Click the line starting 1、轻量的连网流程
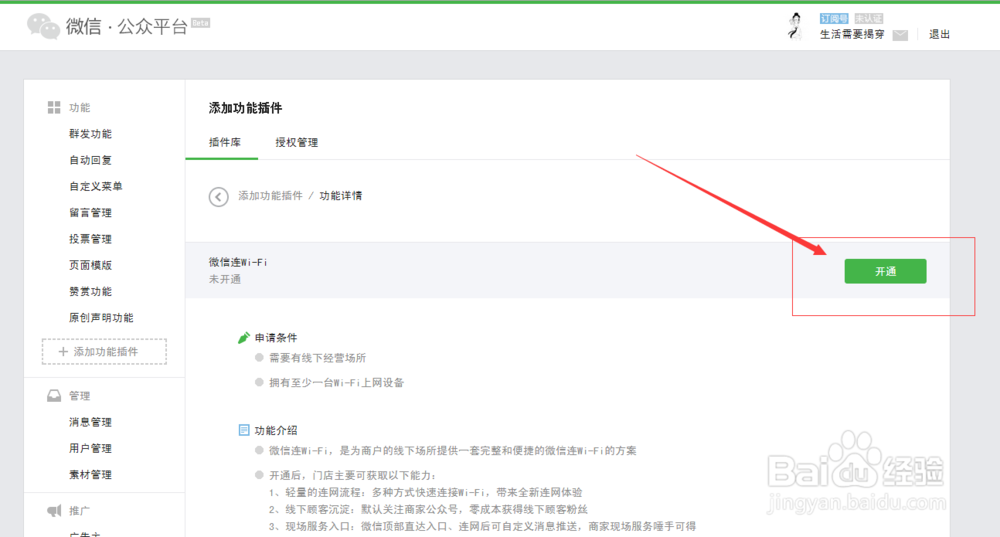This screenshot has height=537, width=1000. (x=425, y=492)
